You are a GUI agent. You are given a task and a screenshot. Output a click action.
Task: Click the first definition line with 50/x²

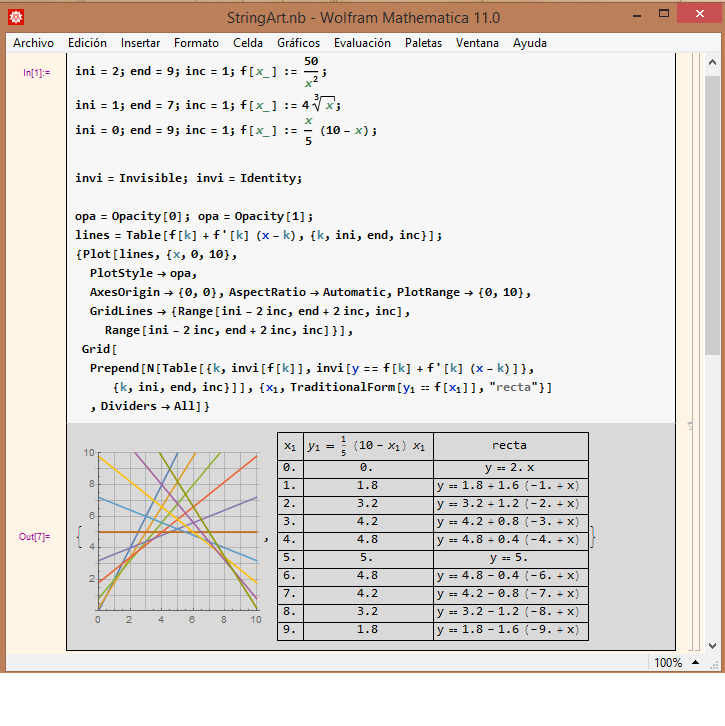(x=201, y=72)
